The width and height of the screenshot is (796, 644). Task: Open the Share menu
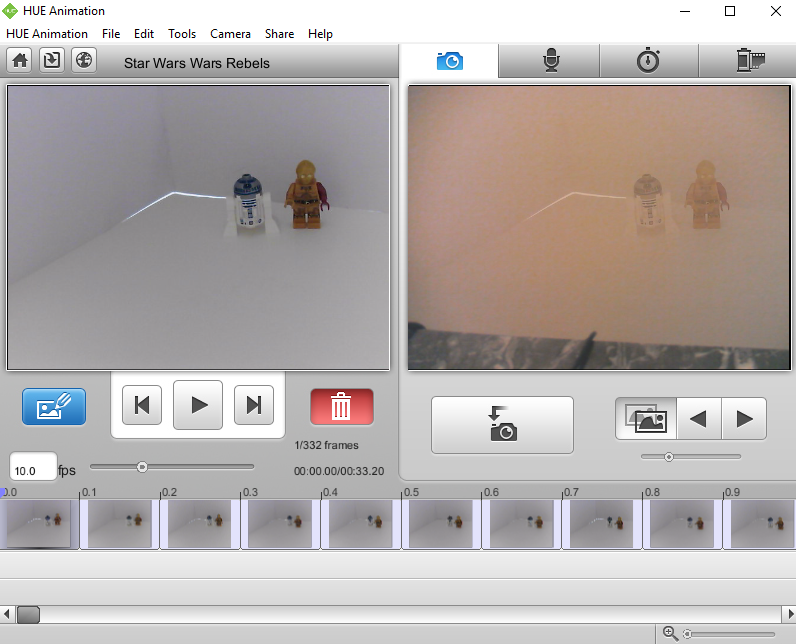tap(279, 34)
